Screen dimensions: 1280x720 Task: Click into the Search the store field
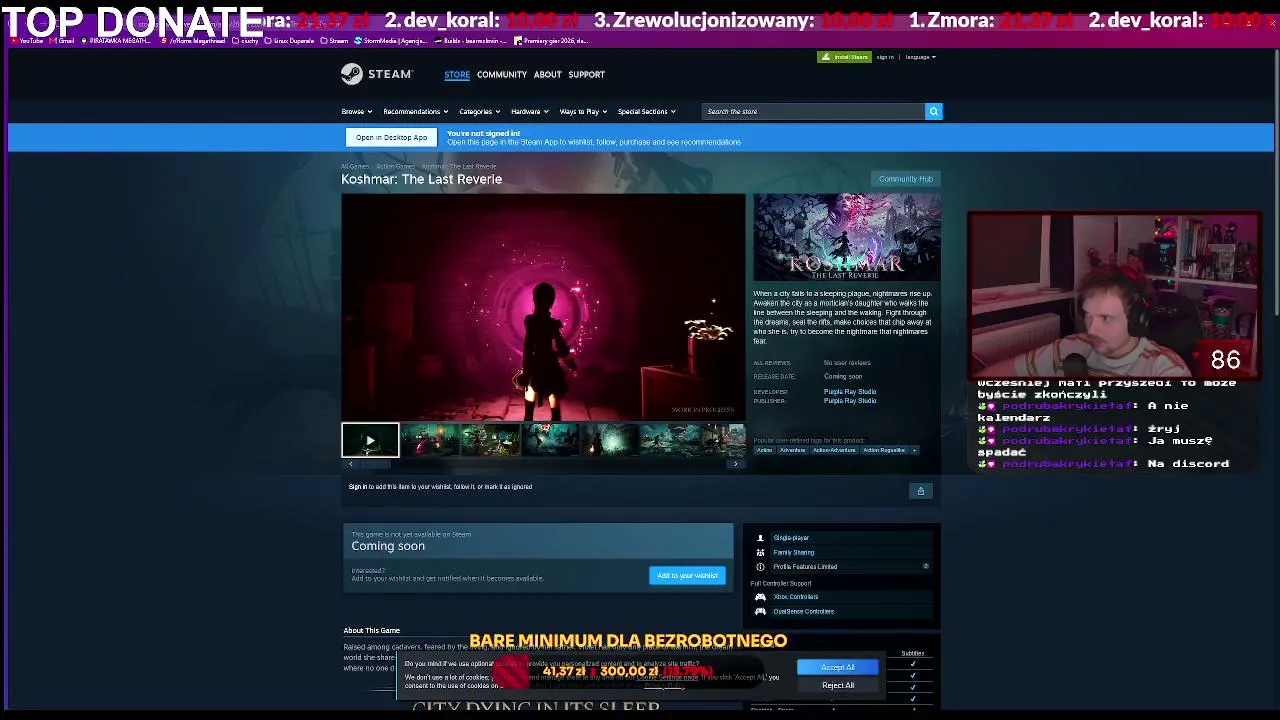click(x=813, y=111)
